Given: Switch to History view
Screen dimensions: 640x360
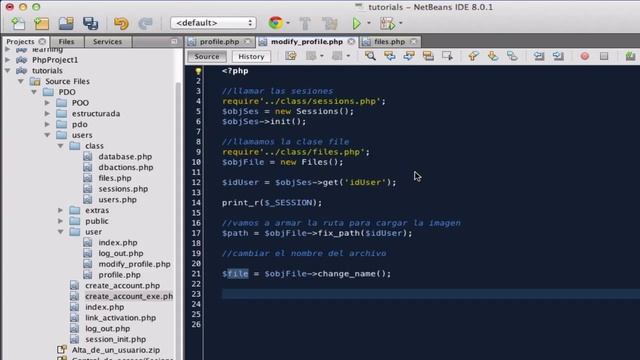Looking at the screenshot, I should click(x=251, y=56).
